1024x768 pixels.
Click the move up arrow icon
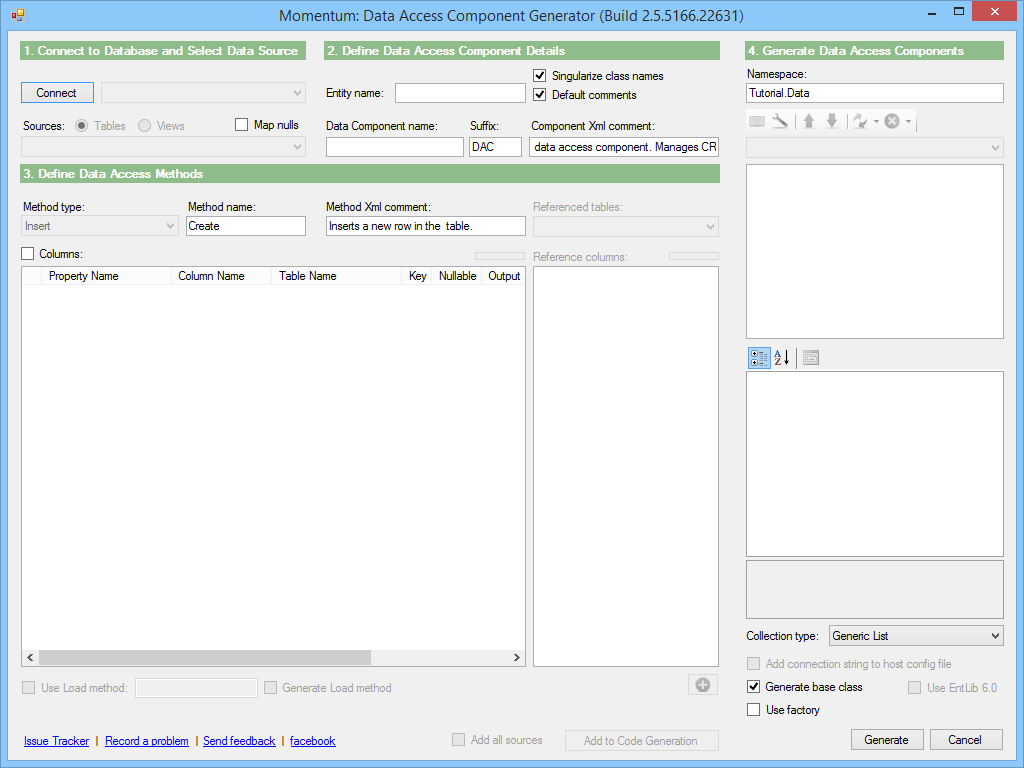pyautogui.click(x=809, y=121)
